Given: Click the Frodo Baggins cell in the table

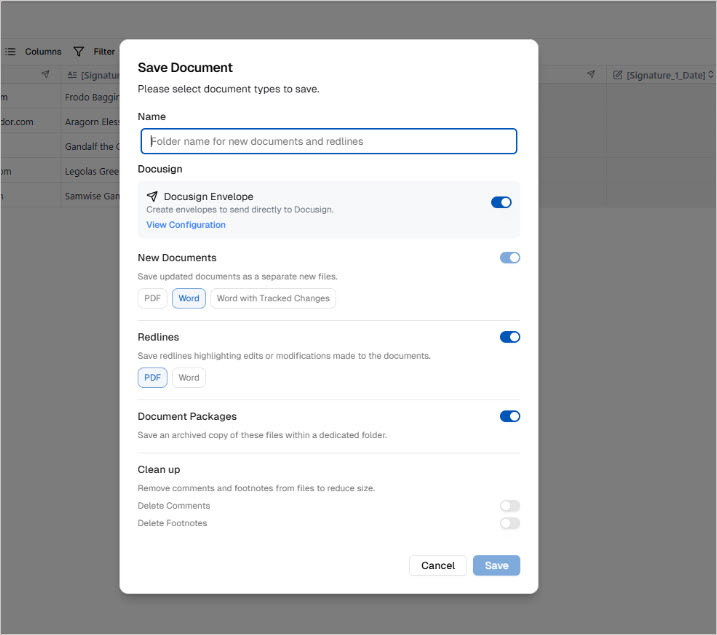Looking at the screenshot, I should point(91,97).
